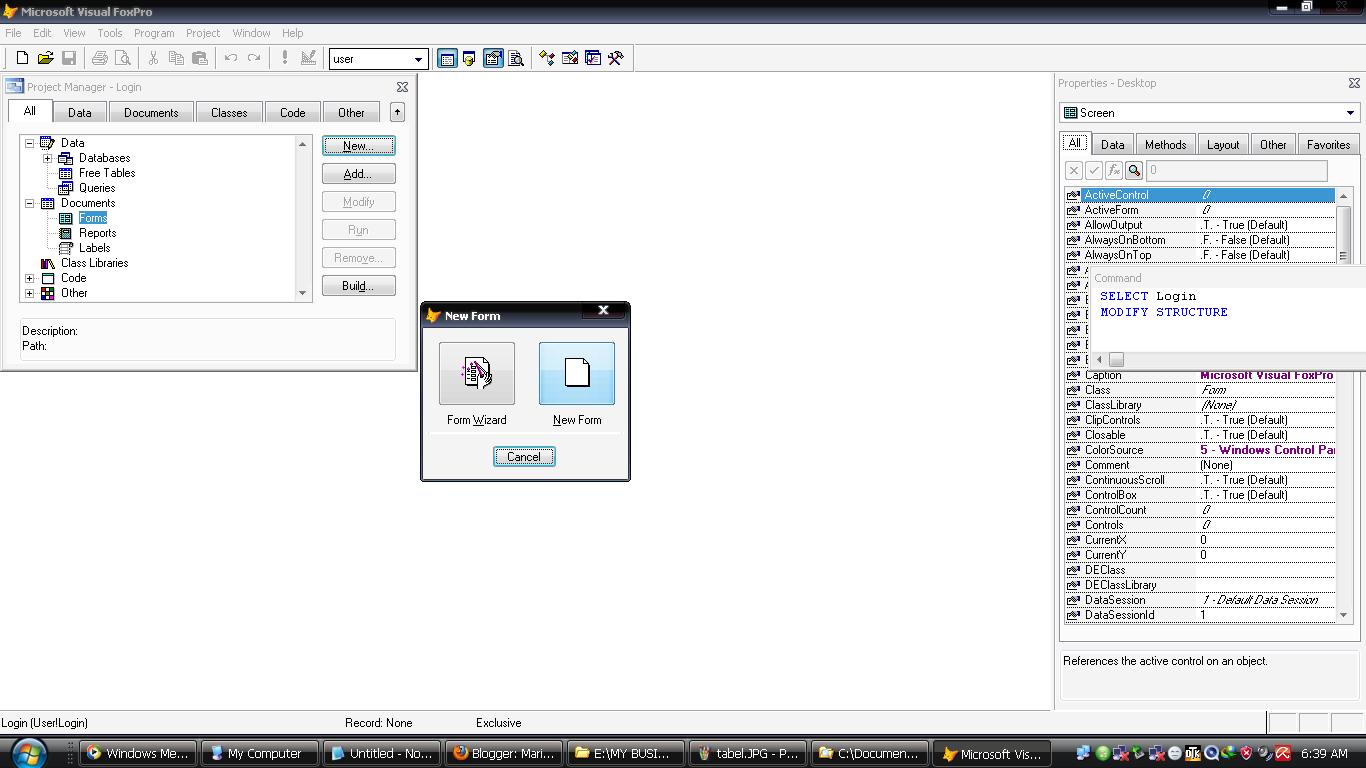Click the Avira umbrella tray icon
Screen dimensions: 1366x768
1282,754
